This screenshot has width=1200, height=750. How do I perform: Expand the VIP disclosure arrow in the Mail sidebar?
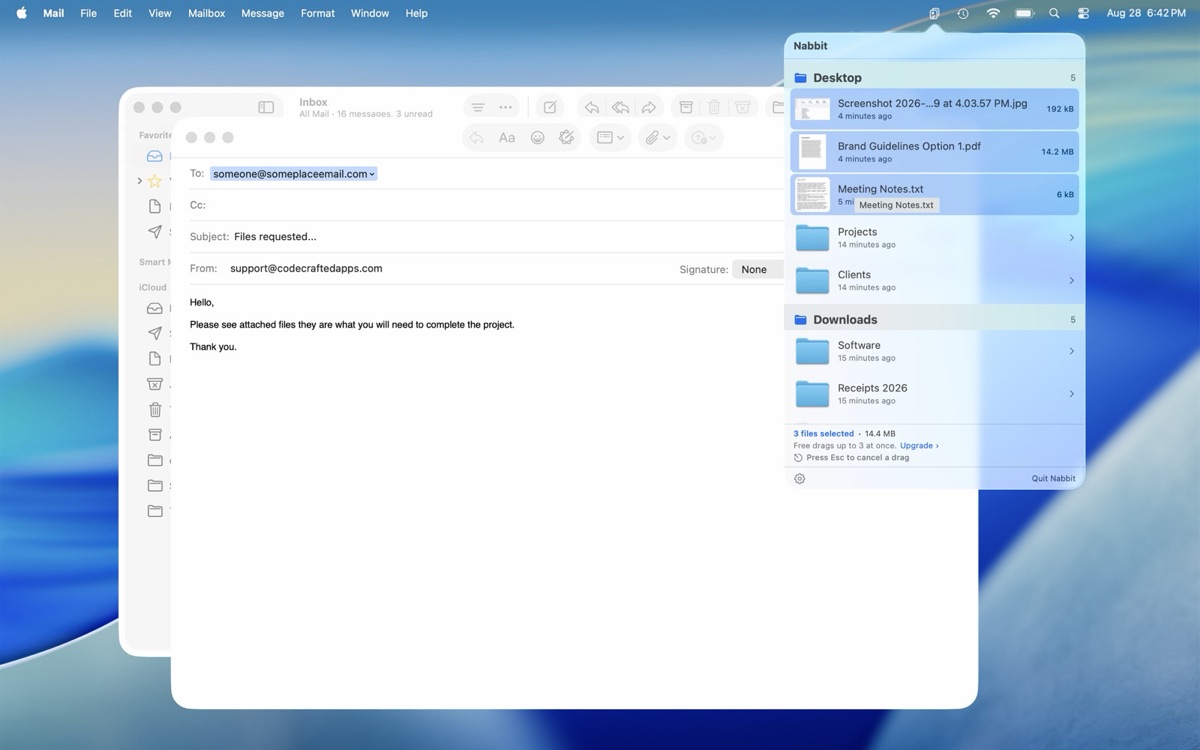point(139,181)
